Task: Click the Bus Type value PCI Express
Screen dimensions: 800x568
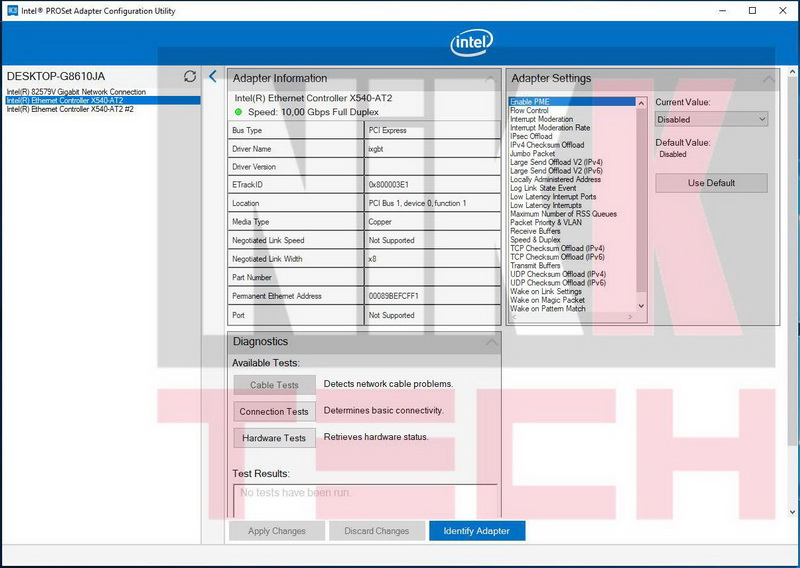Action: point(388,131)
